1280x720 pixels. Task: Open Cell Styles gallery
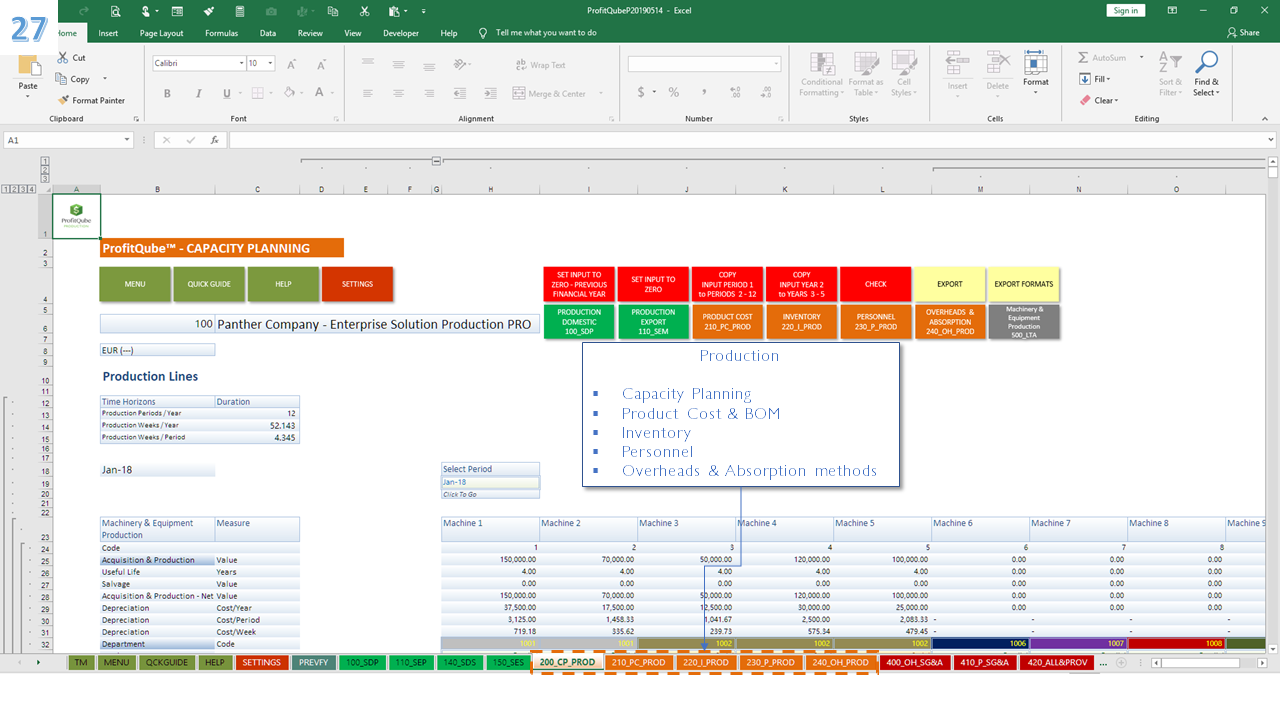(x=903, y=74)
